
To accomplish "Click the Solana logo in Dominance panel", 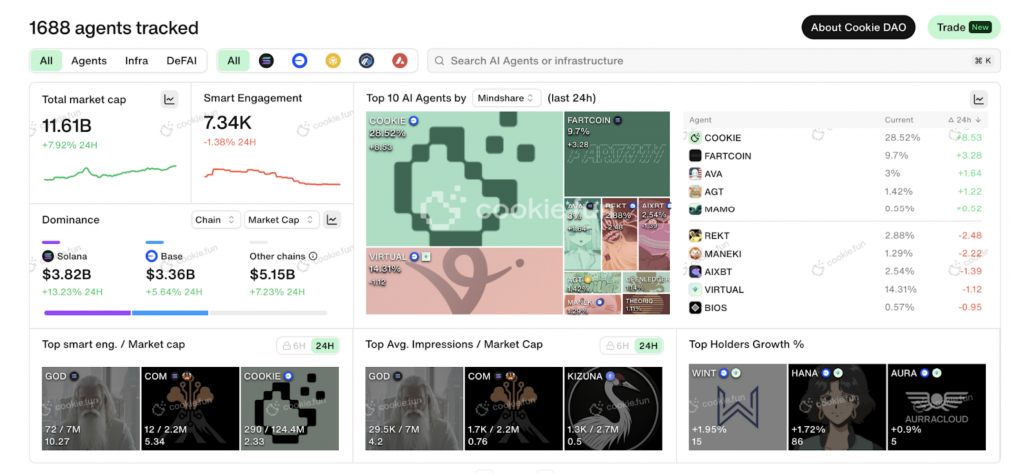I will tap(48, 257).
